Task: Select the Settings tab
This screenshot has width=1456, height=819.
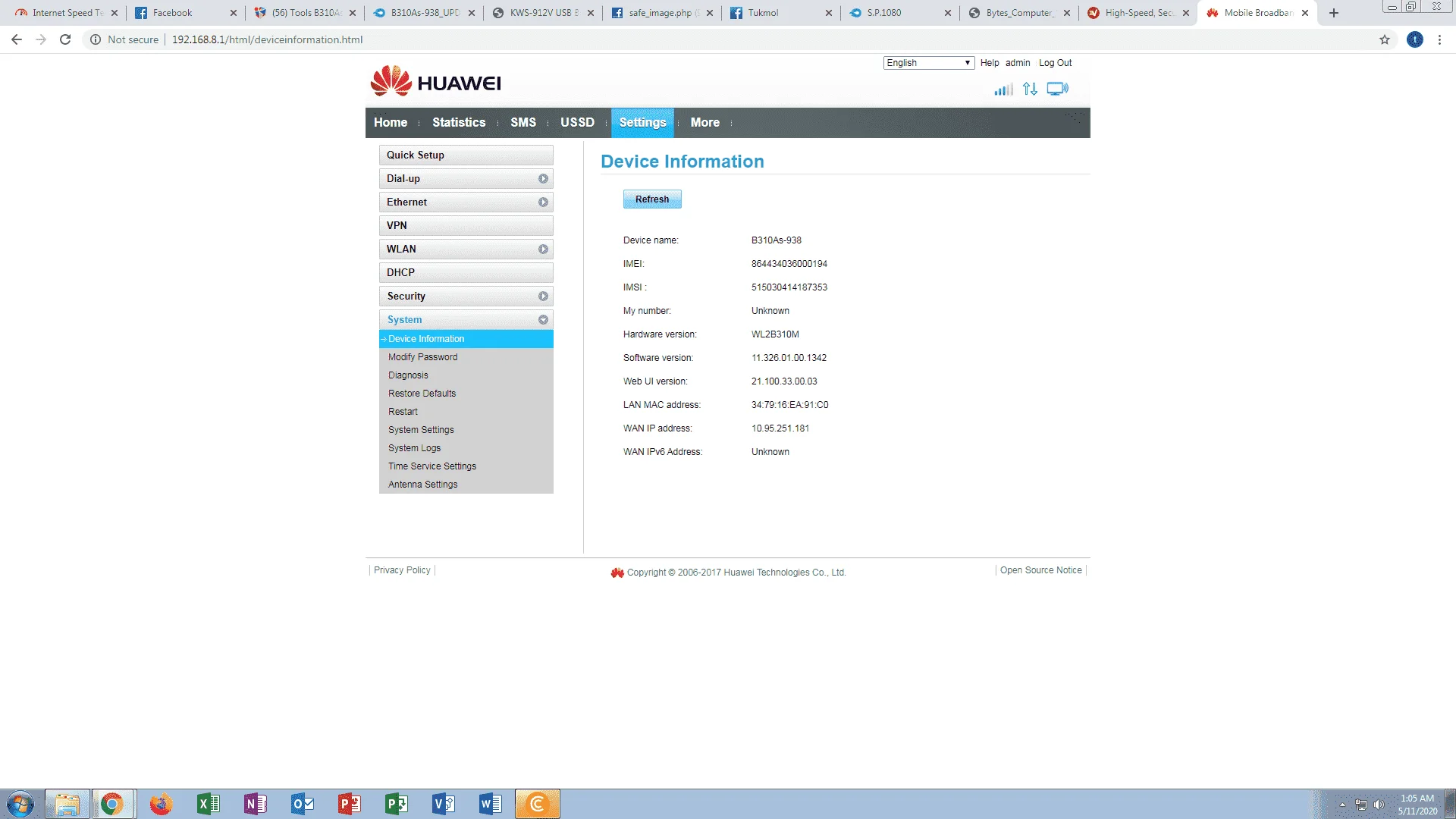Action: [x=643, y=123]
